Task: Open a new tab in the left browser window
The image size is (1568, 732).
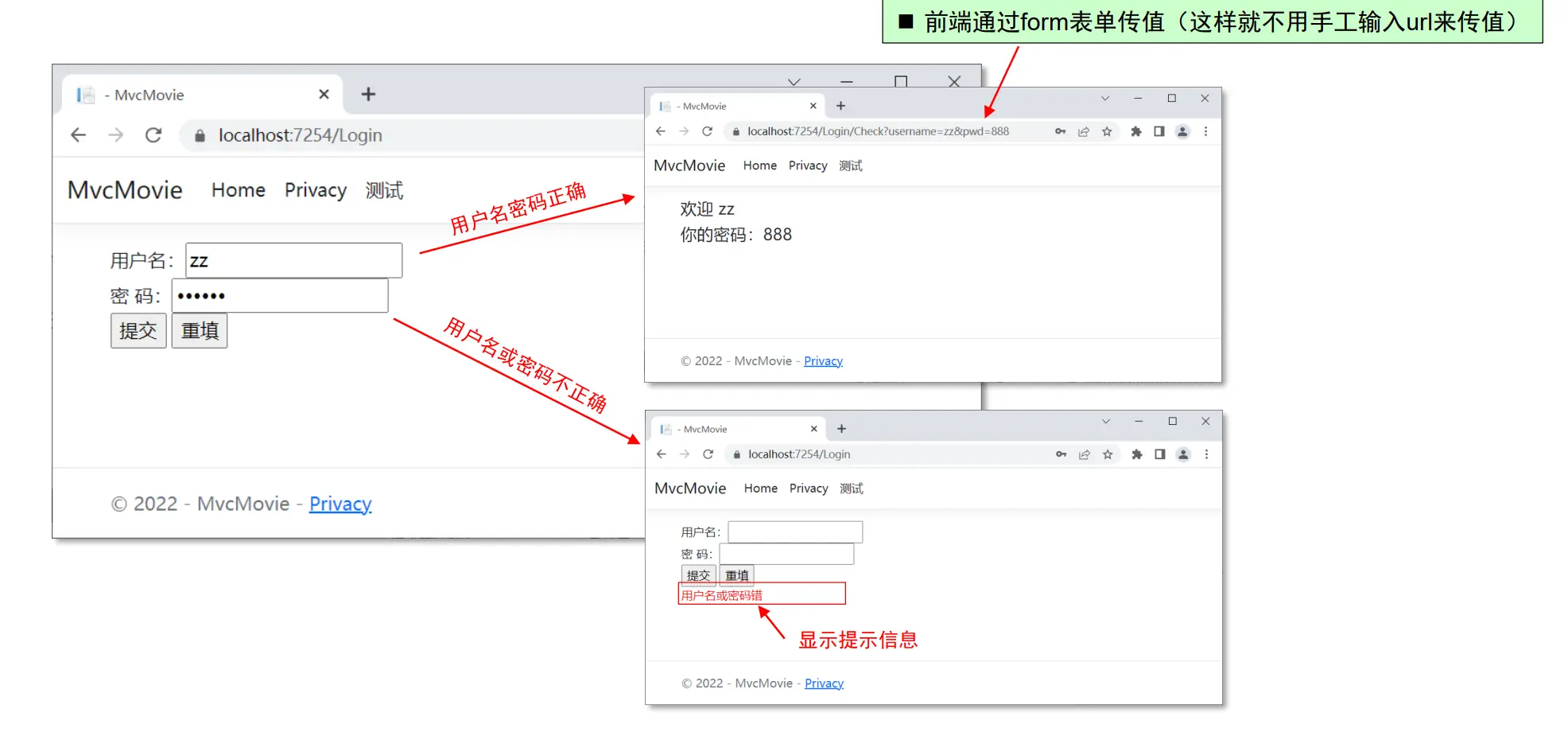Action: pyautogui.click(x=368, y=94)
